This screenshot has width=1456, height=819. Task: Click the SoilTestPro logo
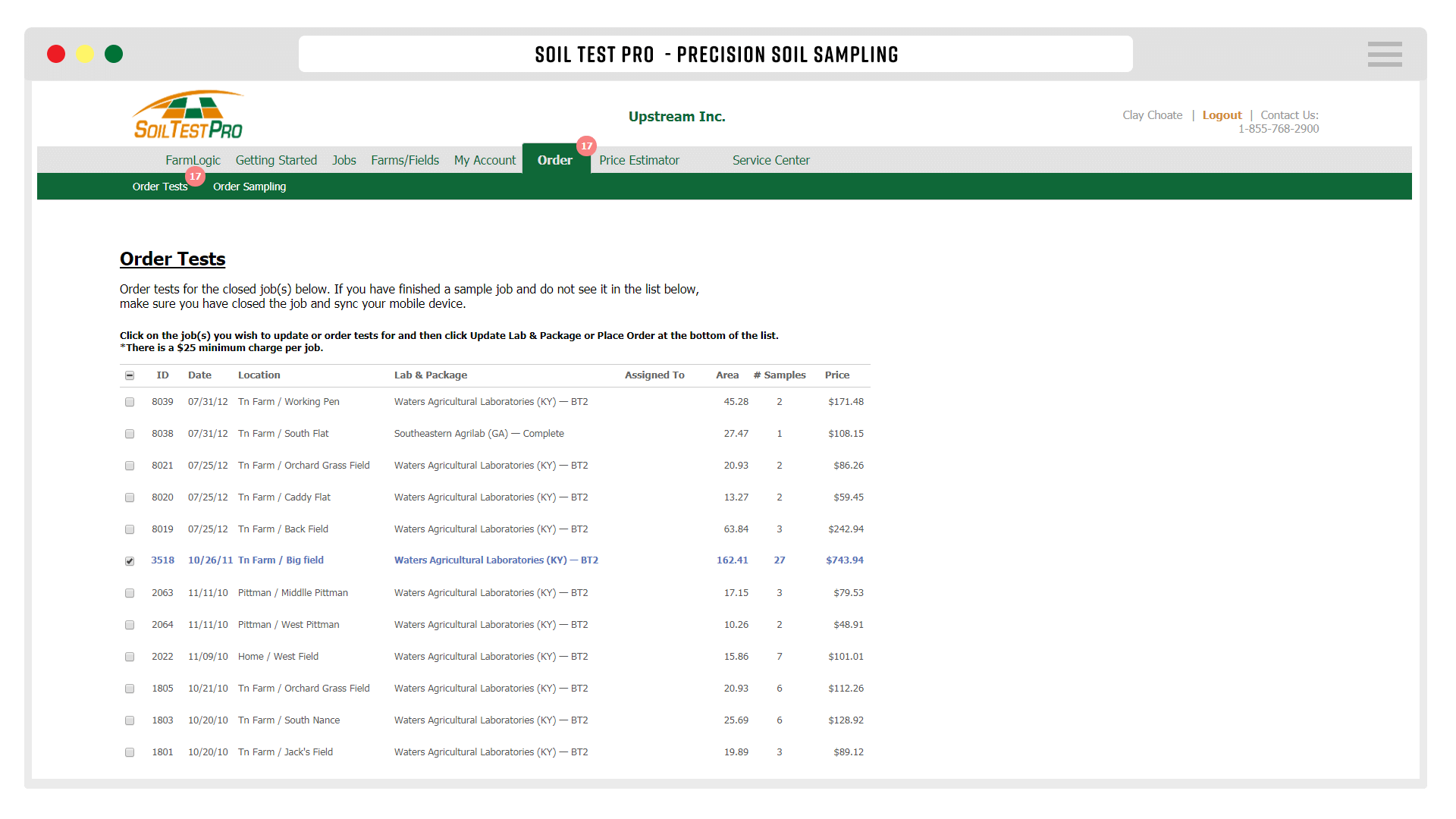click(188, 115)
